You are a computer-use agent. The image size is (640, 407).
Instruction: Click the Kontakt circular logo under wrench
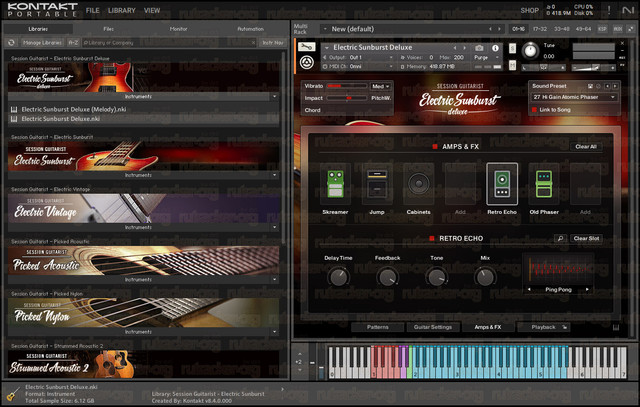(307, 62)
